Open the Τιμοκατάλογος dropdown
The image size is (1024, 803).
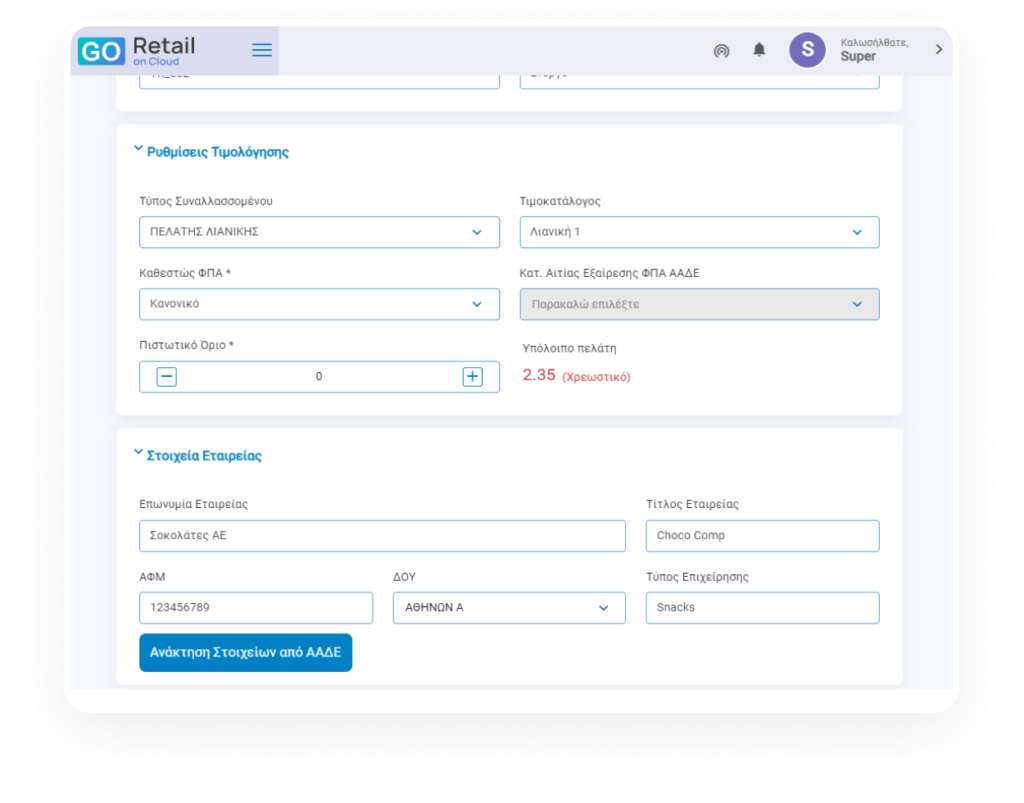pyautogui.click(x=699, y=232)
